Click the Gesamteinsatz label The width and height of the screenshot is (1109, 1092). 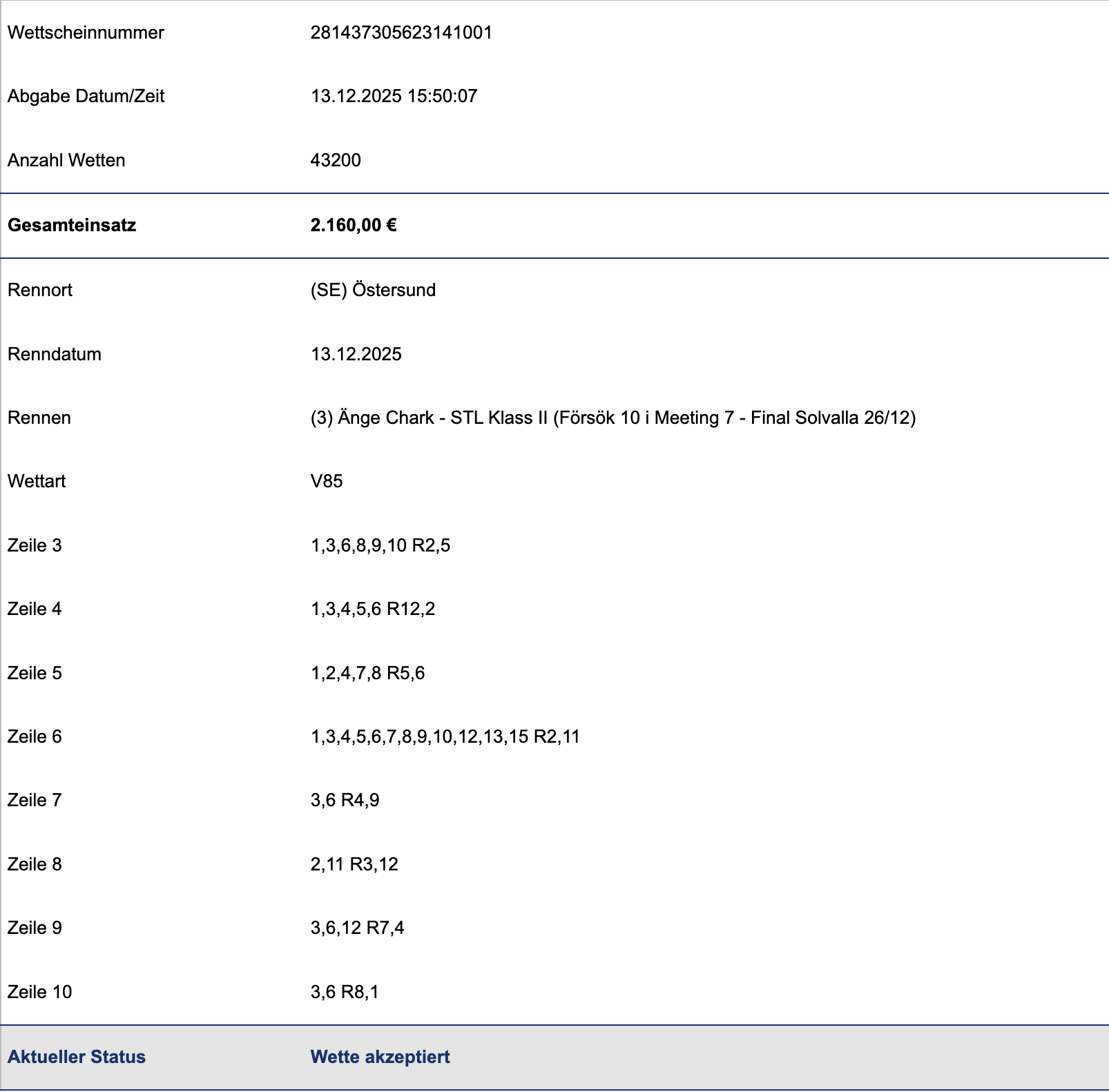click(72, 225)
